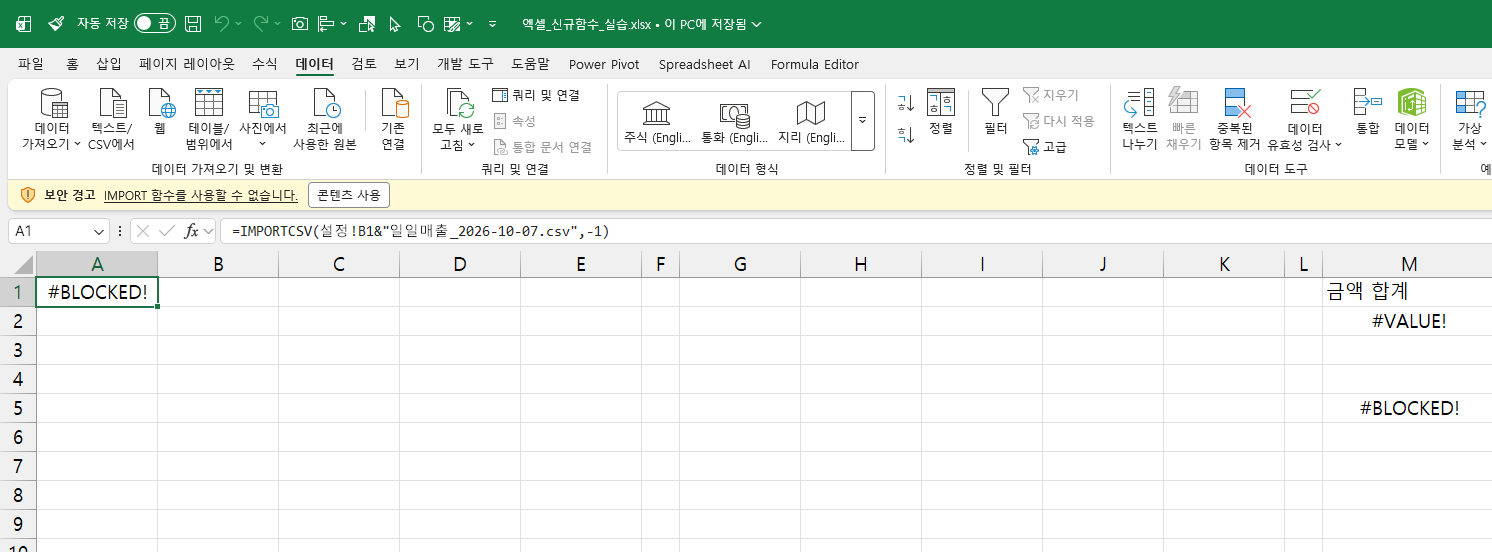
Task: Toggle the AutoSave (자동 저장) switch
Action: [153, 23]
